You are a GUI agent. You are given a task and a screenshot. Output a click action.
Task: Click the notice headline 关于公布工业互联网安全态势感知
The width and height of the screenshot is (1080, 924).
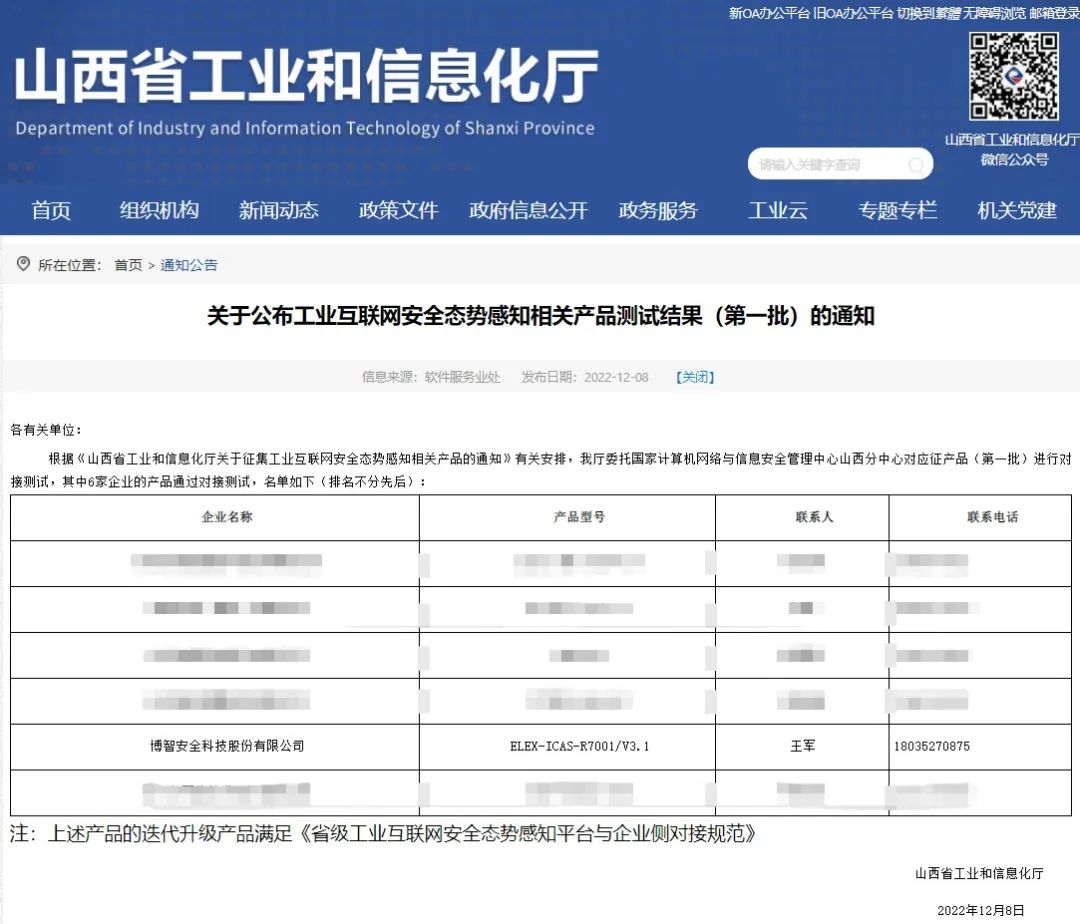click(541, 316)
